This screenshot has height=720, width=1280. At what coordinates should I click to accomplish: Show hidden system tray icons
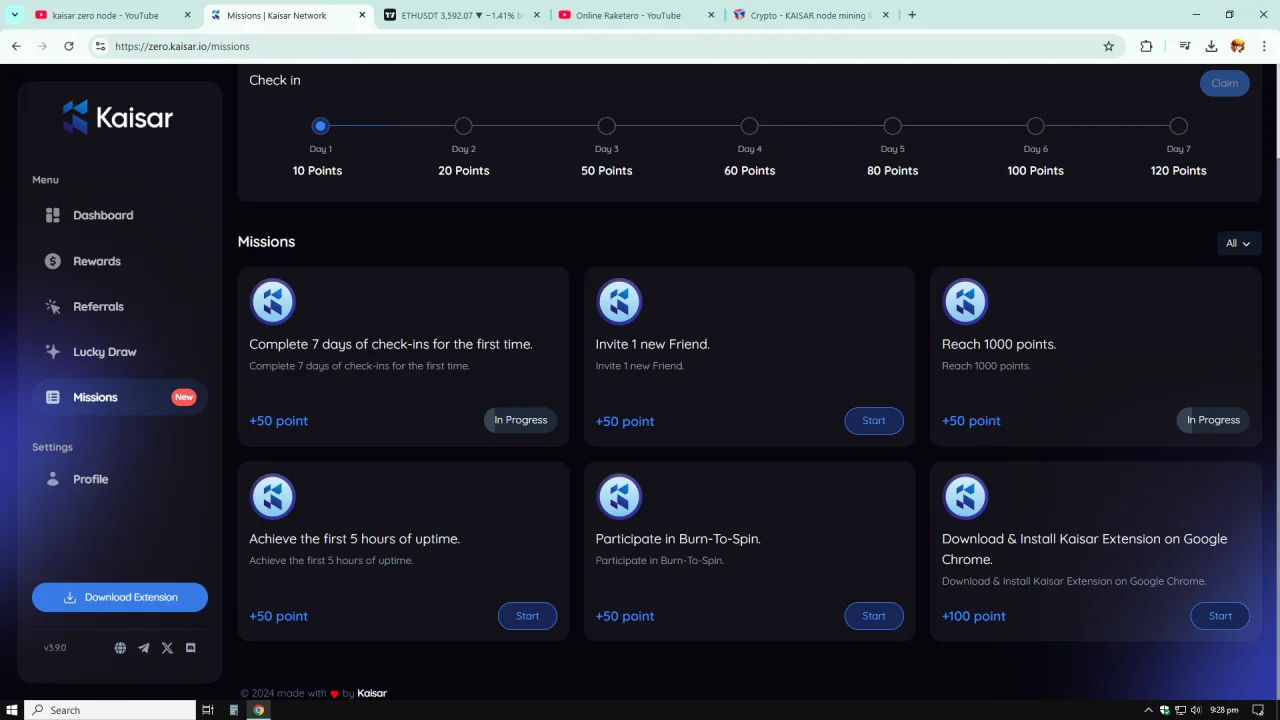point(1148,710)
